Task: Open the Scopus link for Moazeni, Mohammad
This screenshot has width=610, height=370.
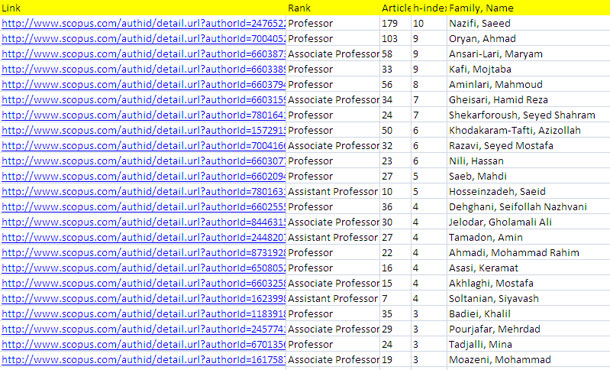Action: click(x=143, y=359)
